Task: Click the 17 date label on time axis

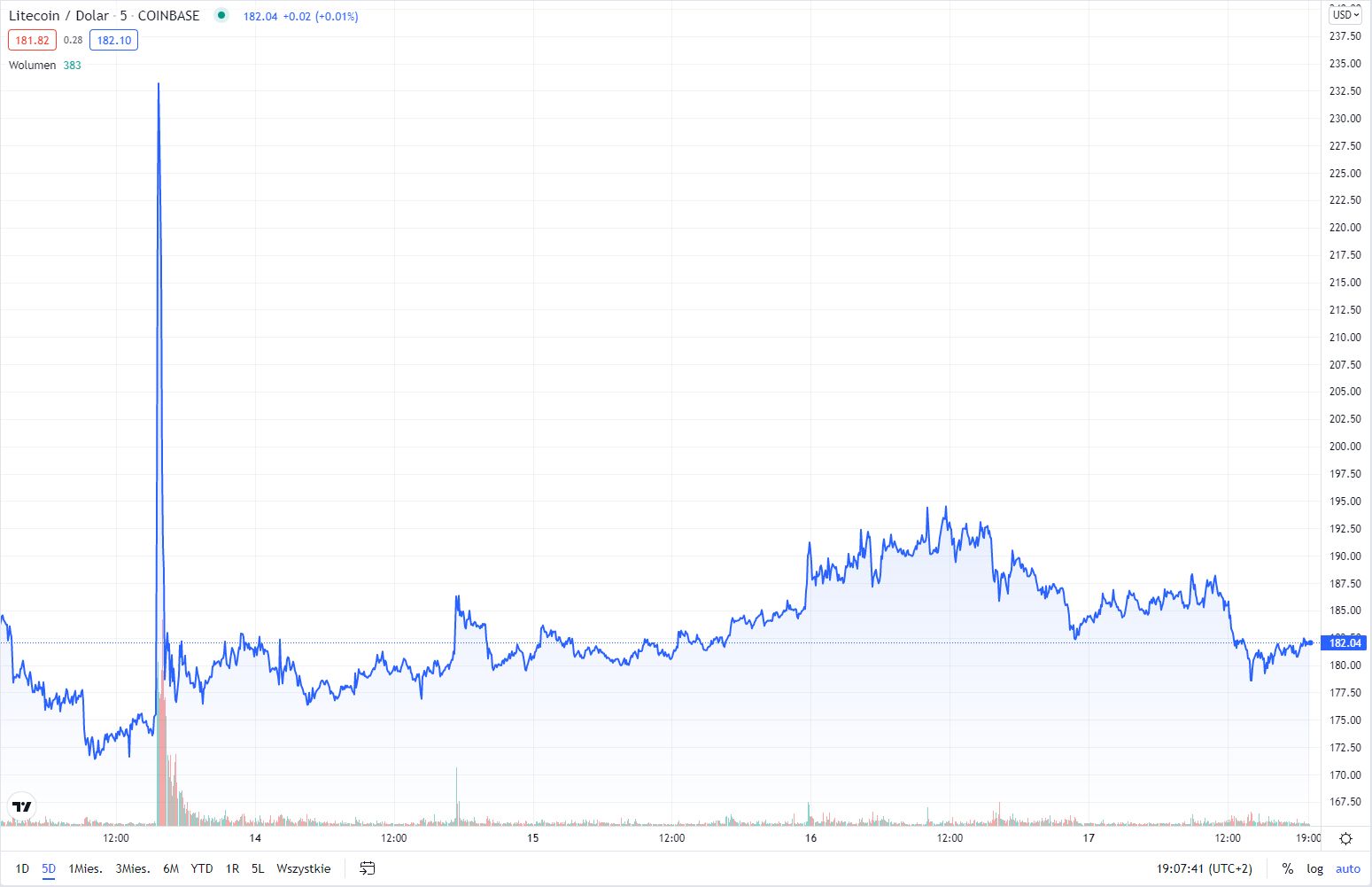Action: (x=1089, y=838)
